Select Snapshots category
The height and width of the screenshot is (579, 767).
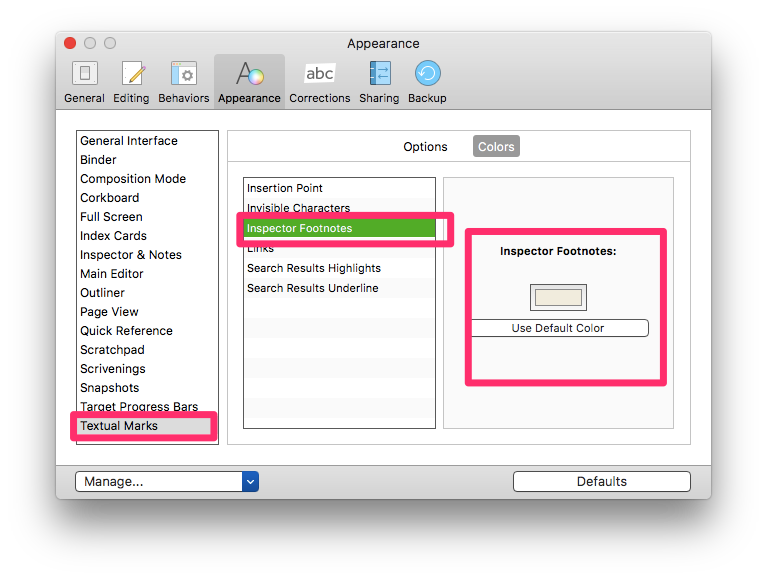[147, 388]
